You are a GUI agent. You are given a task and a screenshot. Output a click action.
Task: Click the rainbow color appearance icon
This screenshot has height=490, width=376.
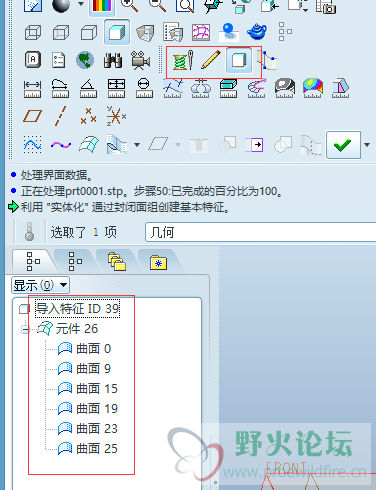tap(102, 6)
